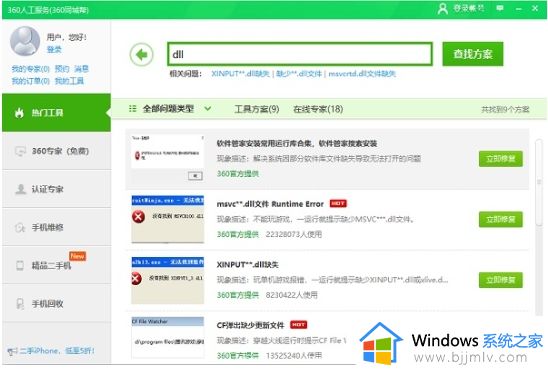Select 手机维修 in the sidebar
The image size is (548, 371).
coord(56,227)
